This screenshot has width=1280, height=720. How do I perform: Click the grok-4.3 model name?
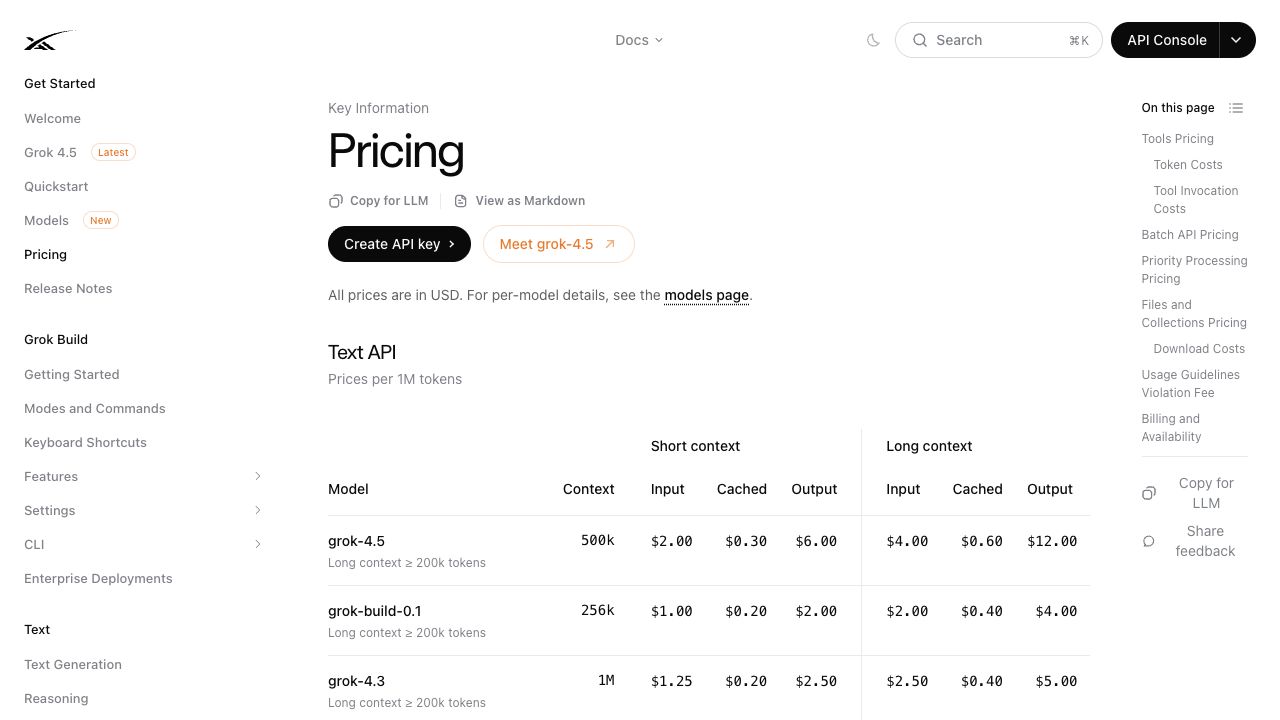point(356,681)
